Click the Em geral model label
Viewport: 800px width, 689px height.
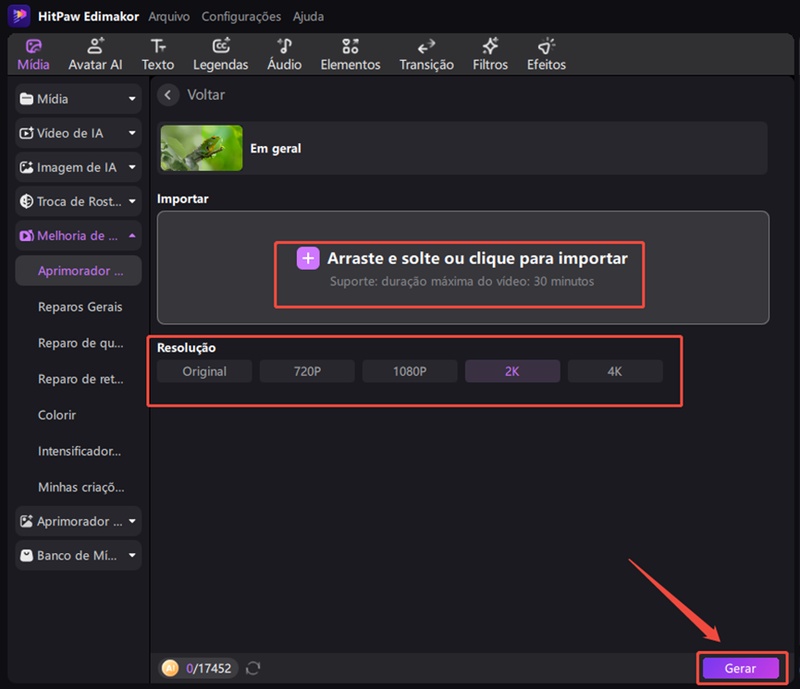(x=276, y=149)
